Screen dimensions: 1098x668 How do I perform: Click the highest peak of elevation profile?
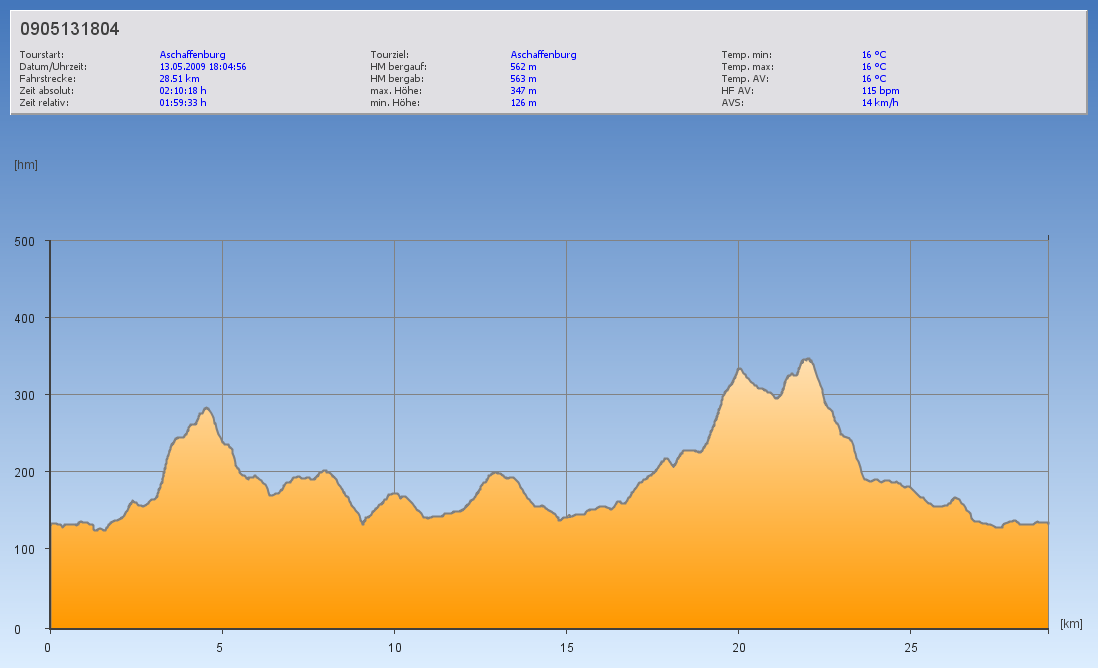807,359
